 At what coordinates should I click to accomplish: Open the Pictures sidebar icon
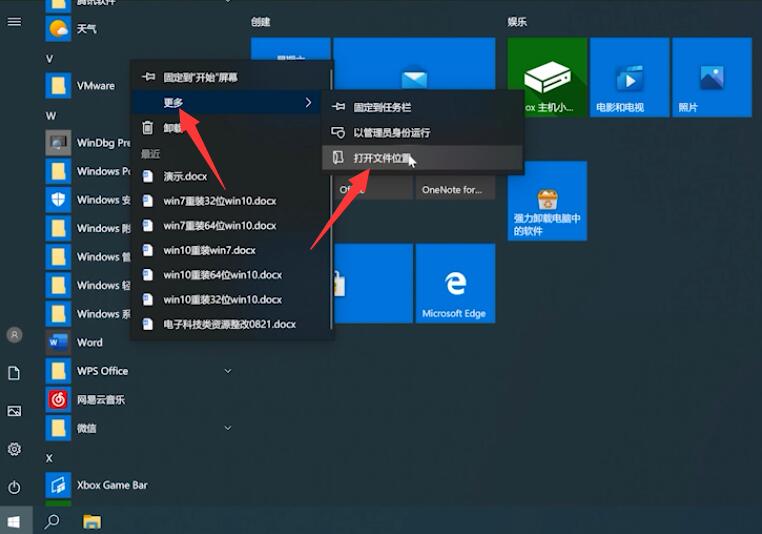pyautogui.click(x=14, y=411)
